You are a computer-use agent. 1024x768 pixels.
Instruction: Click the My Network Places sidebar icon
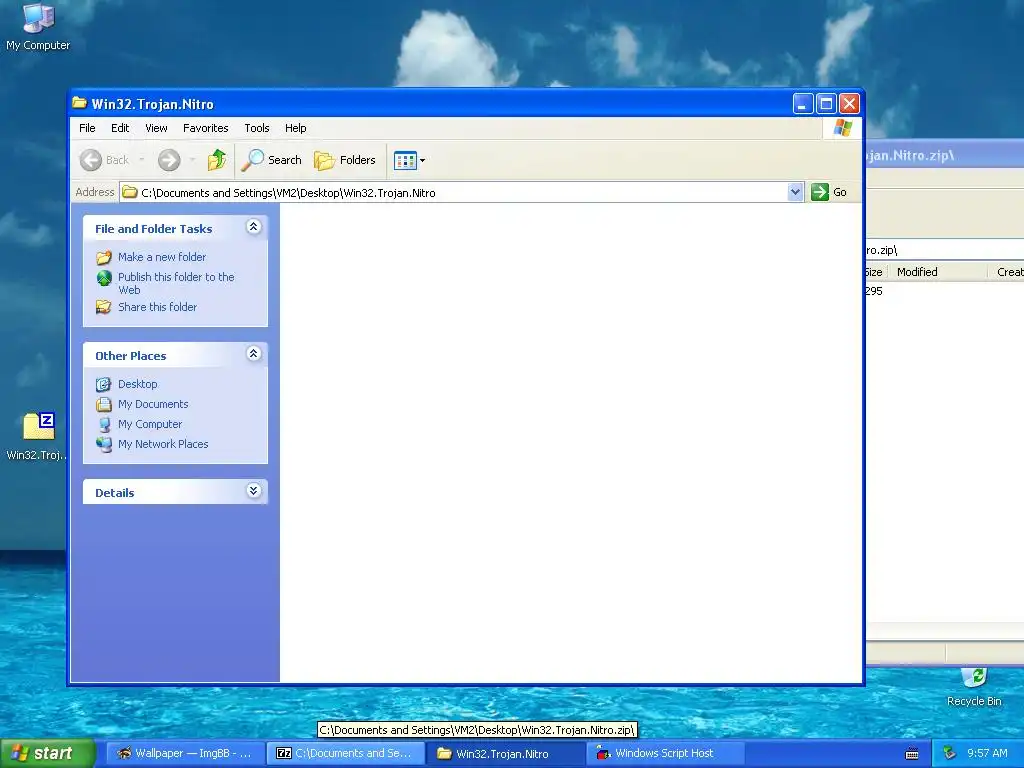point(104,444)
